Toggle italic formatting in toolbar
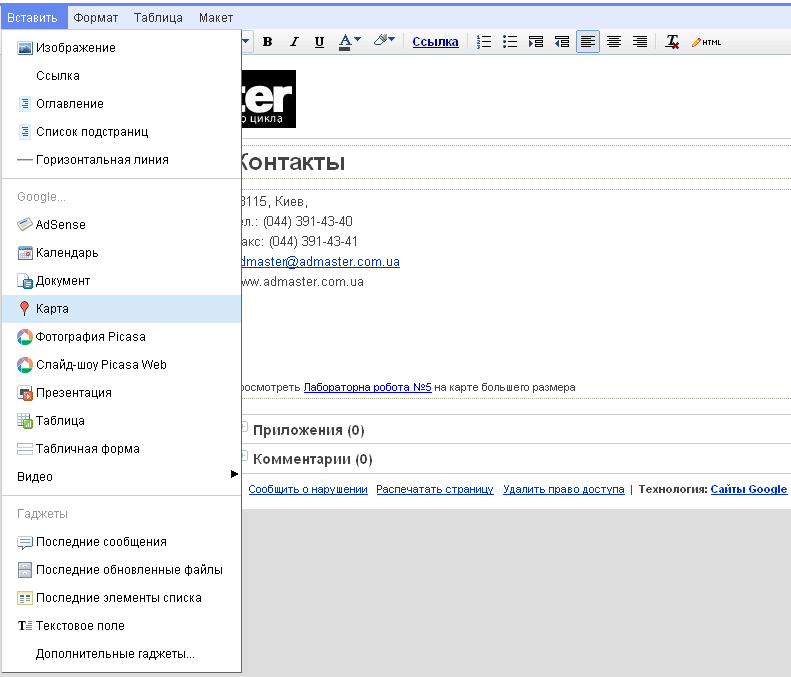The height and width of the screenshot is (677, 791). coord(294,42)
